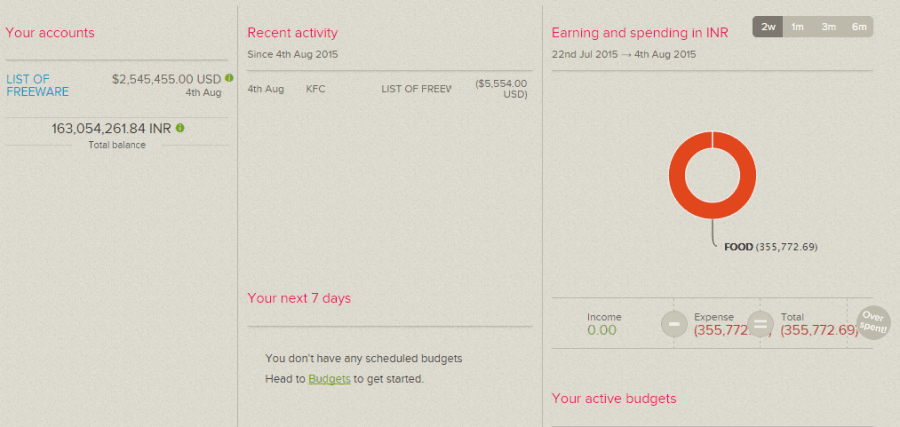Open the KFC transaction row

[x=390, y=89]
